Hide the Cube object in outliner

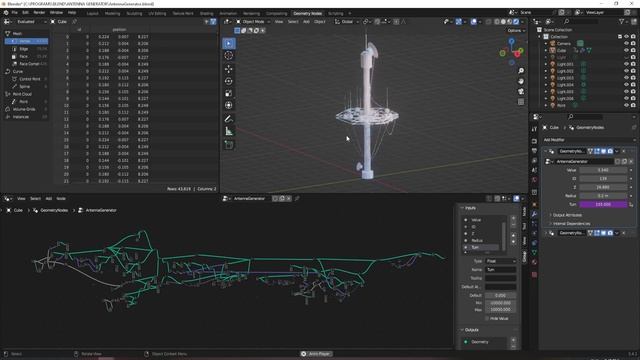tap(626, 50)
